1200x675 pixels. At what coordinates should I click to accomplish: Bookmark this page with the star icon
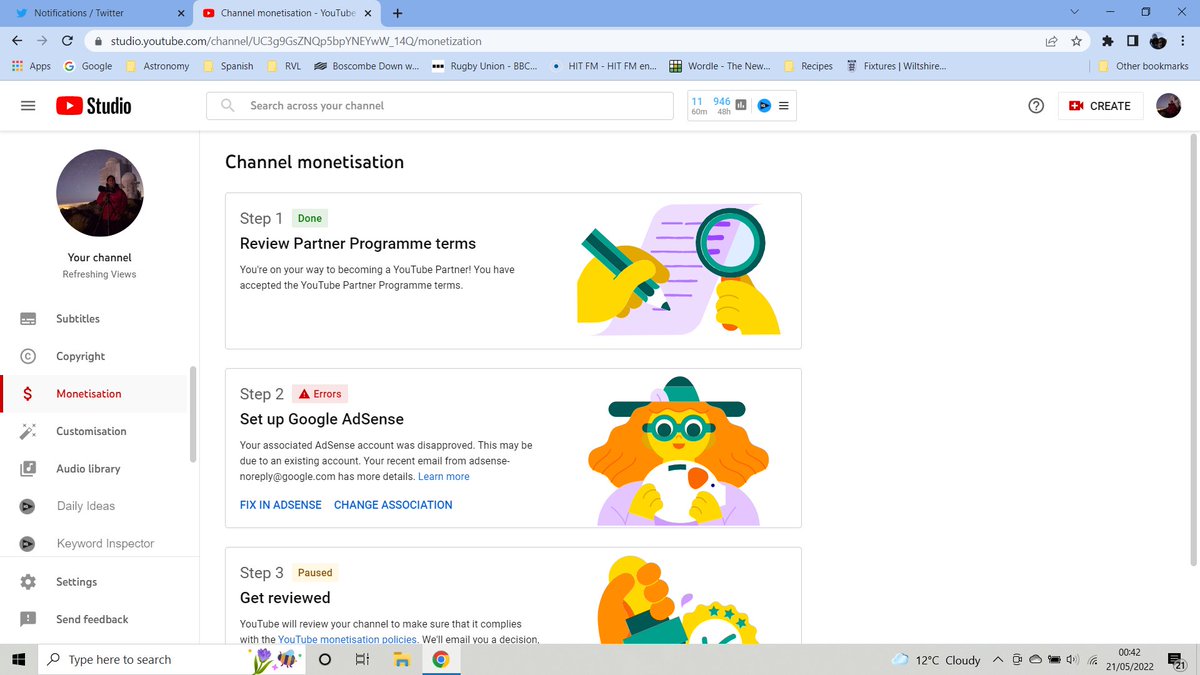[x=1076, y=41]
